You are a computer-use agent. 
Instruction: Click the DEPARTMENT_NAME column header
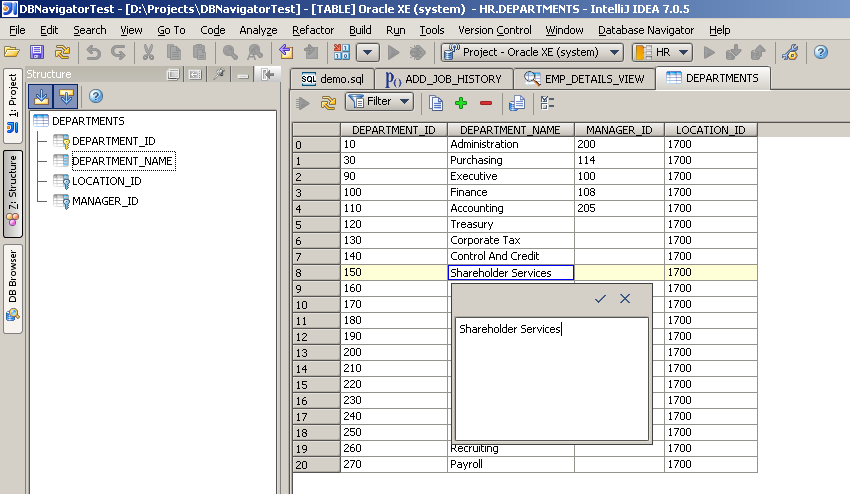pyautogui.click(x=510, y=130)
